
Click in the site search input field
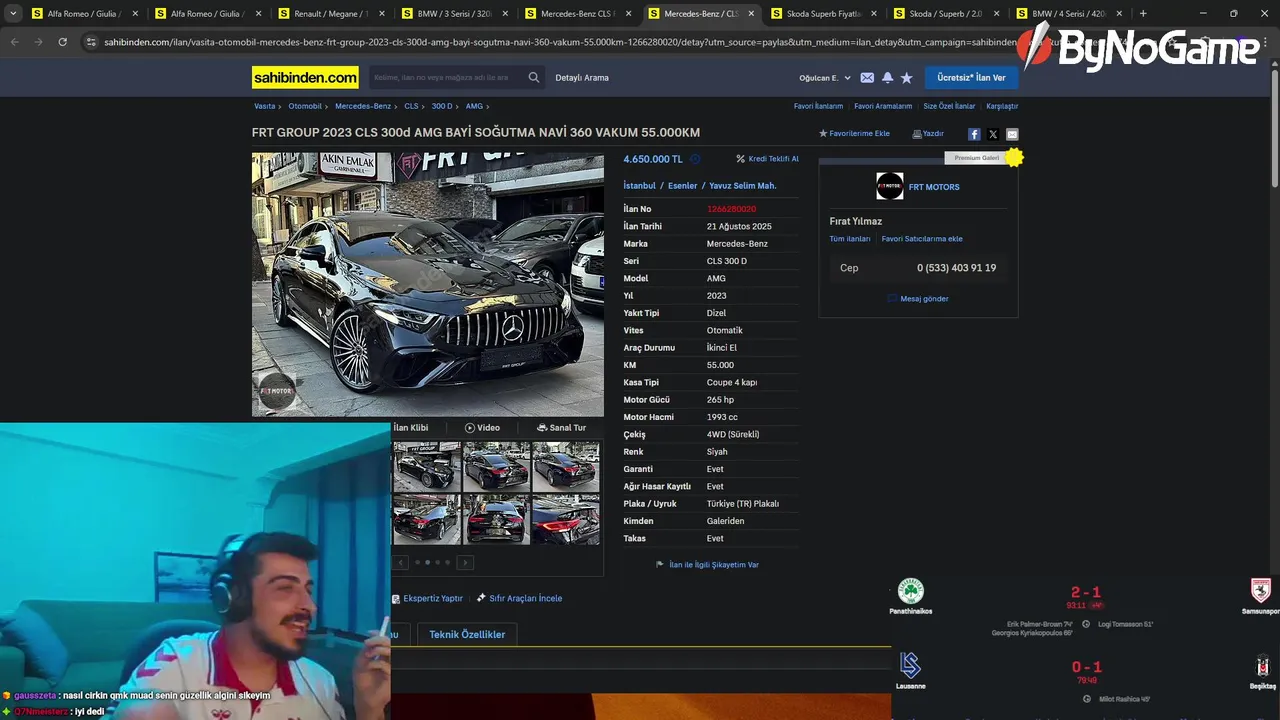click(445, 77)
